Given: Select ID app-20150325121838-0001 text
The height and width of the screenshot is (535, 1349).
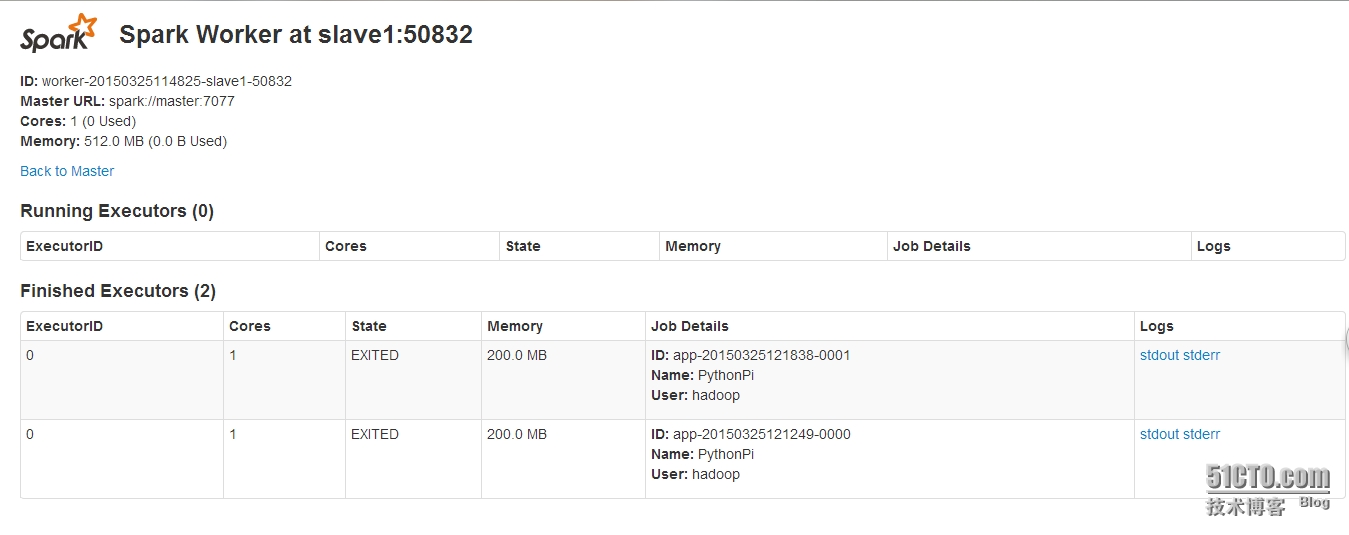Looking at the screenshot, I should tap(751, 355).
